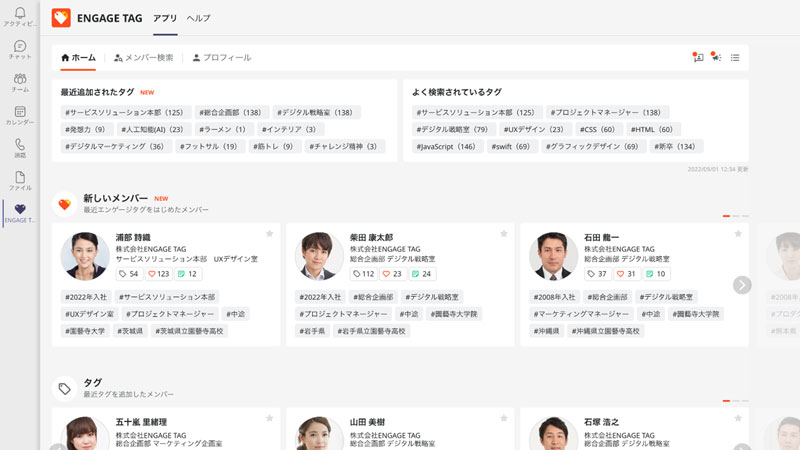The width and height of the screenshot is (800, 450).
Task: Open the list view icon in toolbar
Action: [x=735, y=58]
